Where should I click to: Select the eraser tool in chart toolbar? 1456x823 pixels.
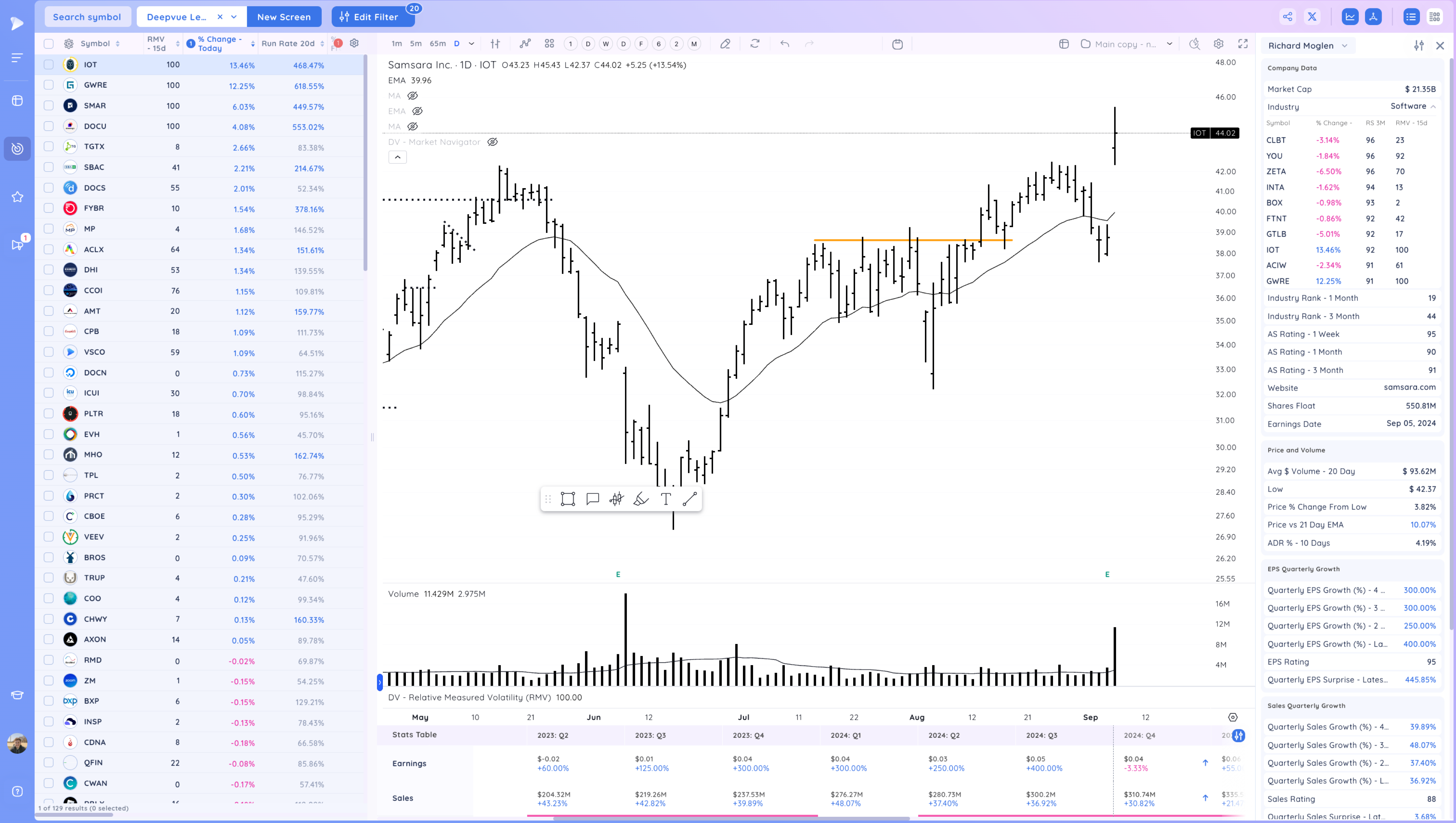[x=725, y=44]
